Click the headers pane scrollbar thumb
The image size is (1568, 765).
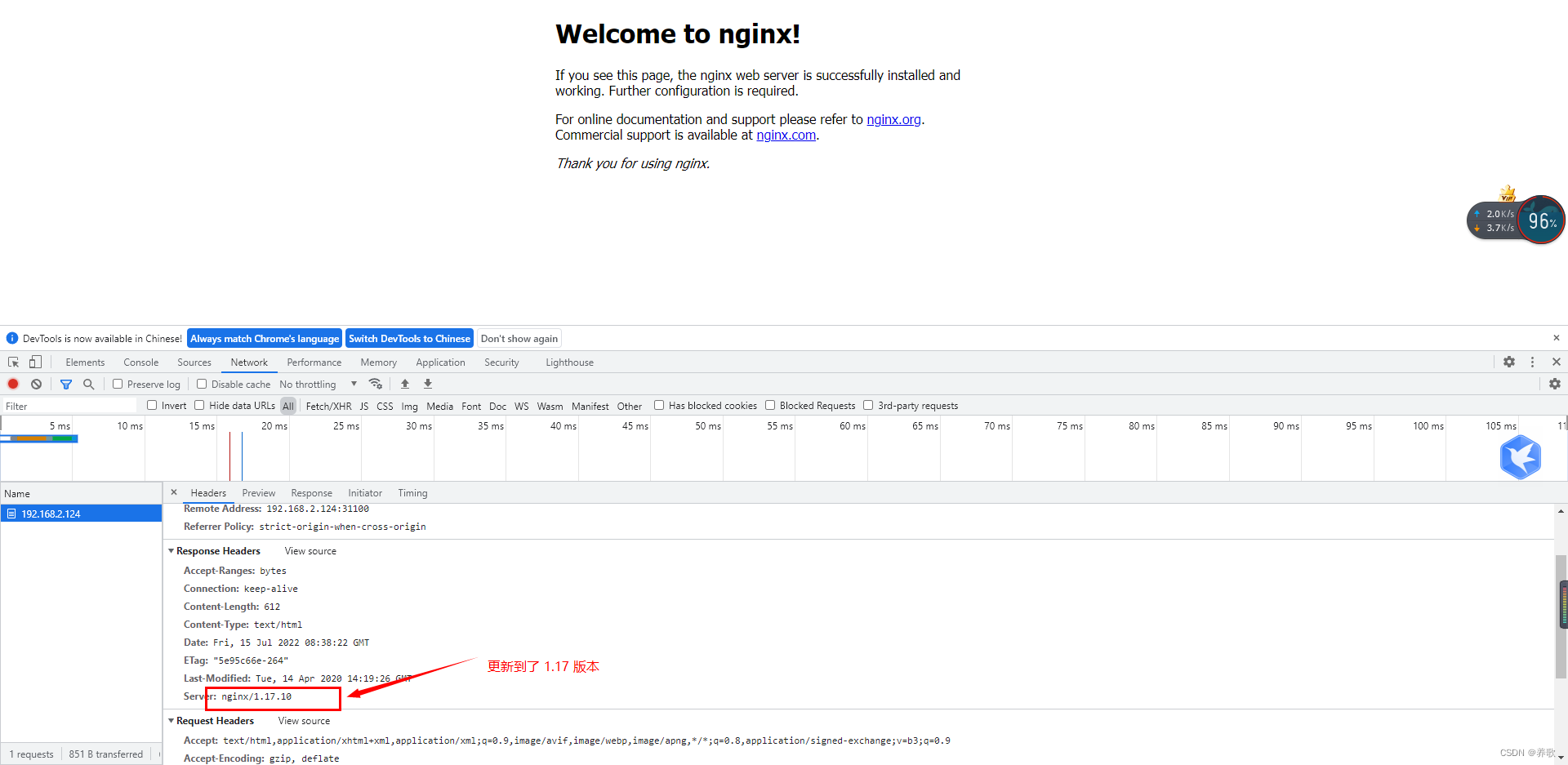click(1561, 616)
